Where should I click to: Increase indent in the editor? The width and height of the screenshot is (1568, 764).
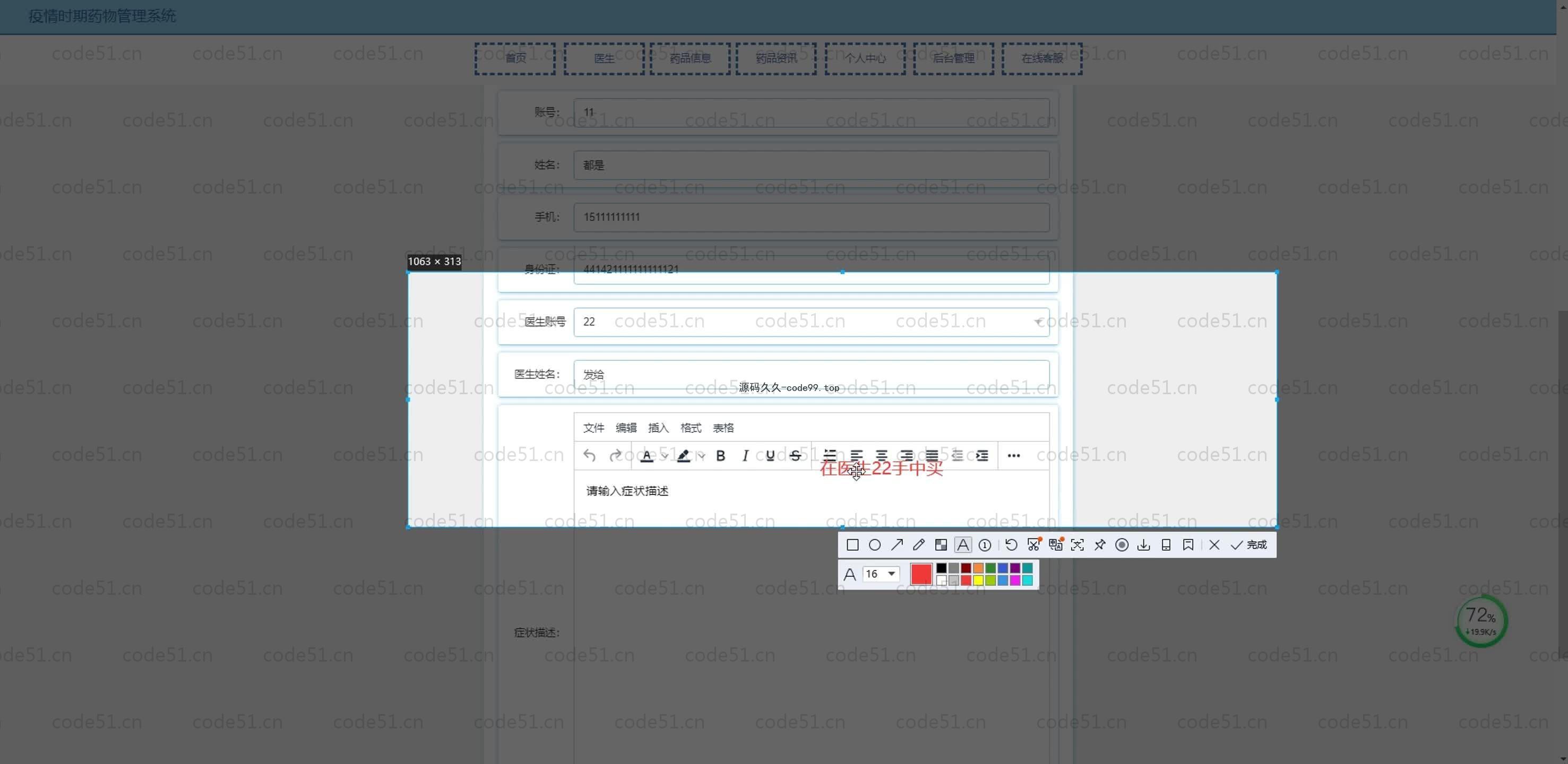[x=982, y=456]
